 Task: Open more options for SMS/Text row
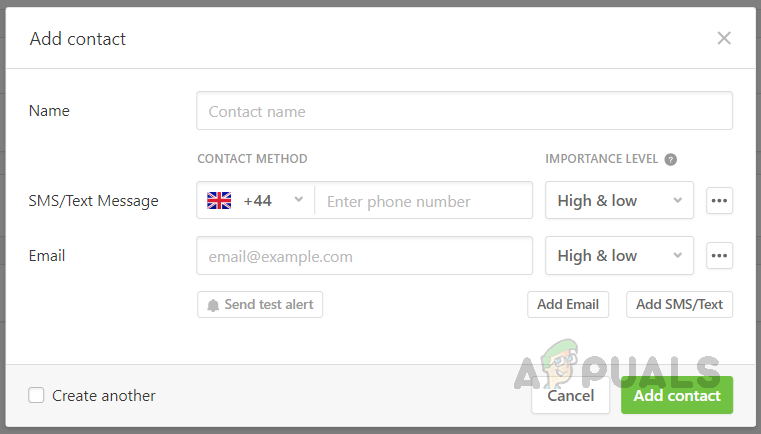click(719, 200)
